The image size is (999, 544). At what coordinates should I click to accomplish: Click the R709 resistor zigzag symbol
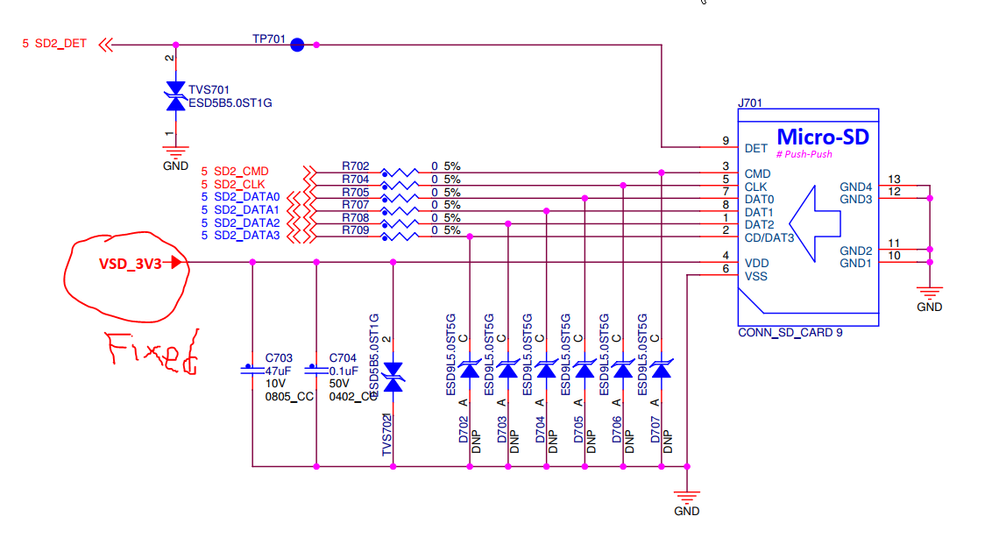tap(399, 236)
